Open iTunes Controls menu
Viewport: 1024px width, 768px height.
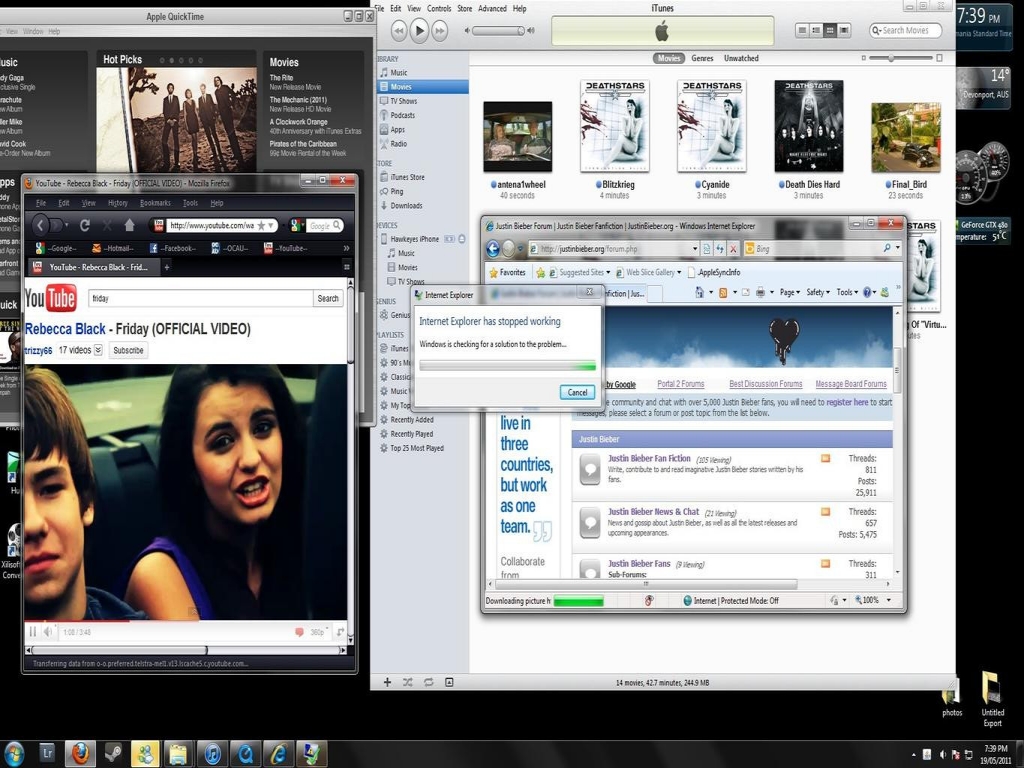pyautogui.click(x=439, y=8)
